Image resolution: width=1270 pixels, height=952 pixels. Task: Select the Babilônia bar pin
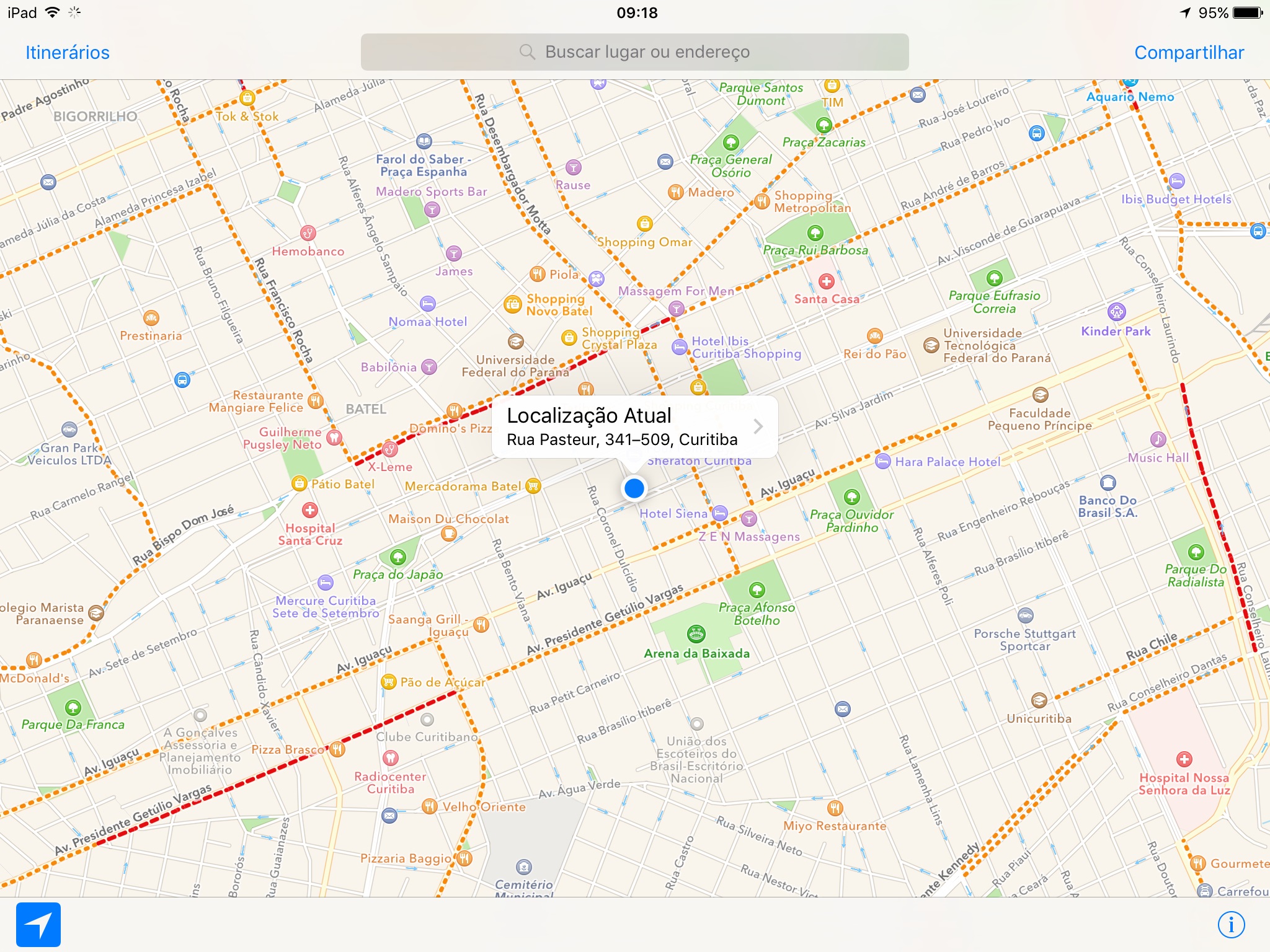[x=429, y=367]
